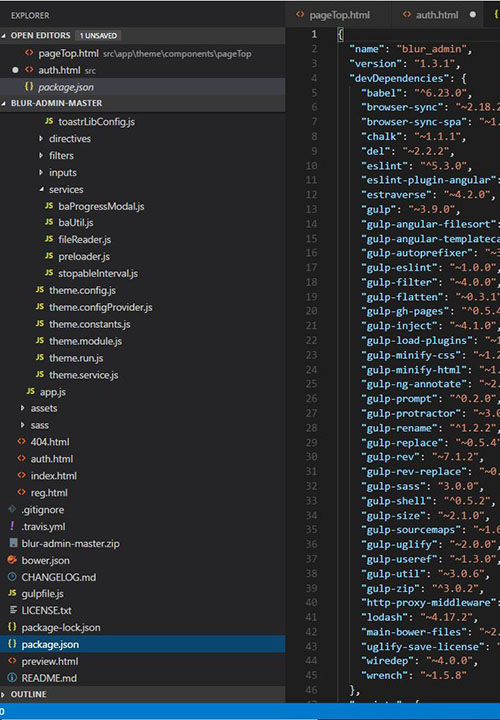Screen dimensions: 500x720
Task: Click the JS icon beside toastrLibConfig.js
Action: 49,121
